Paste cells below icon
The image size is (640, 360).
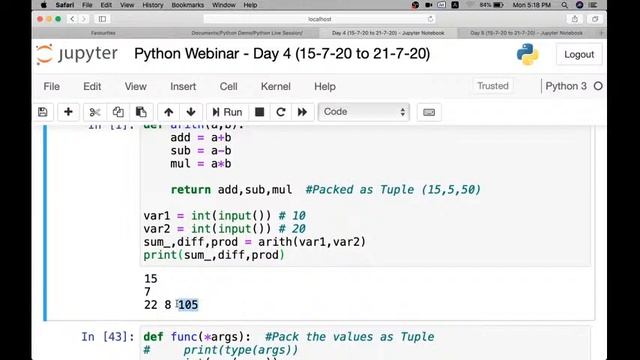point(141,112)
